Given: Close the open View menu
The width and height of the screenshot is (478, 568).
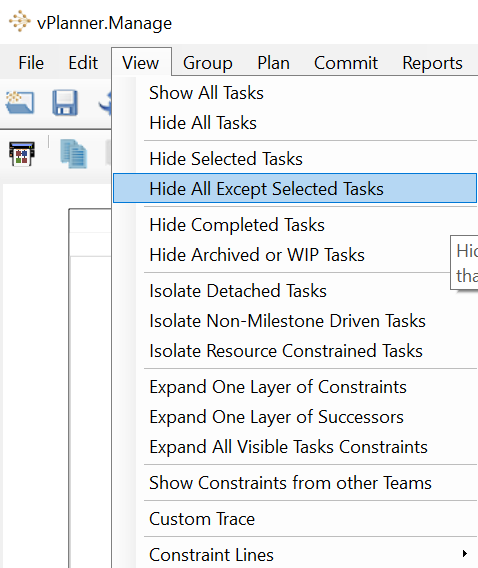Looking at the screenshot, I should [x=141, y=63].
